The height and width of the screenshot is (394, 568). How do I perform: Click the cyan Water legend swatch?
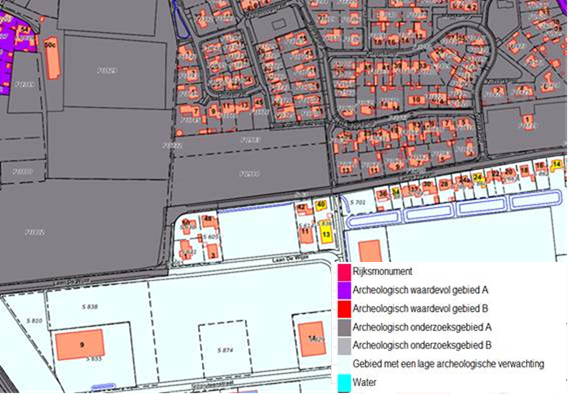tap(344, 383)
